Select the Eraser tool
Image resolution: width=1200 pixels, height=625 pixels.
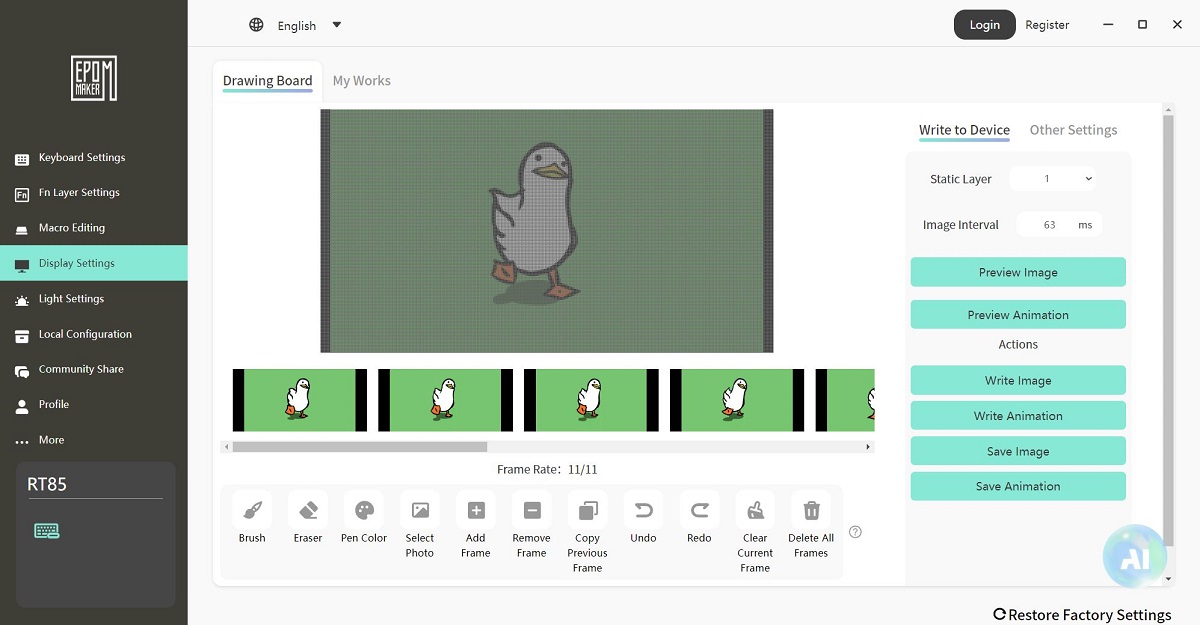pyautogui.click(x=308, y=511)
